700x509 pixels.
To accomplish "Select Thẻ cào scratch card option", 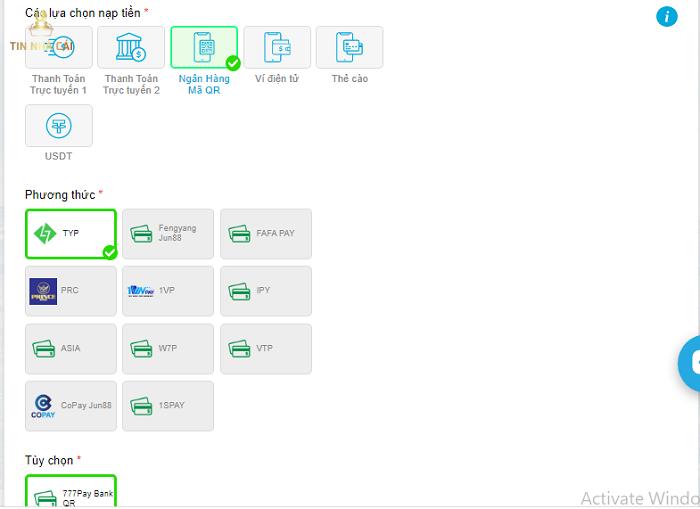I will click(349, 47).
